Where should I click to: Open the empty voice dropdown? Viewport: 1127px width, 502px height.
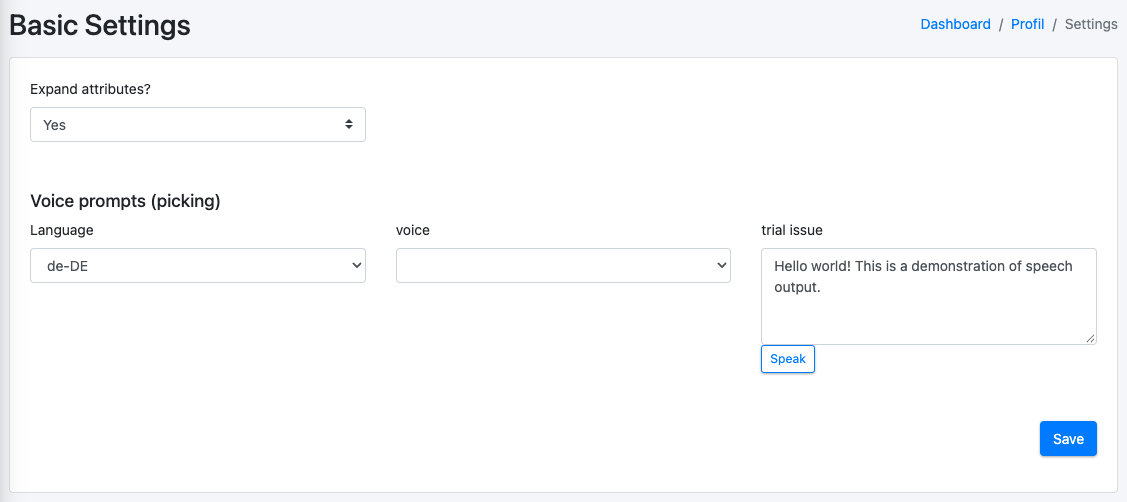click(564, 265)
